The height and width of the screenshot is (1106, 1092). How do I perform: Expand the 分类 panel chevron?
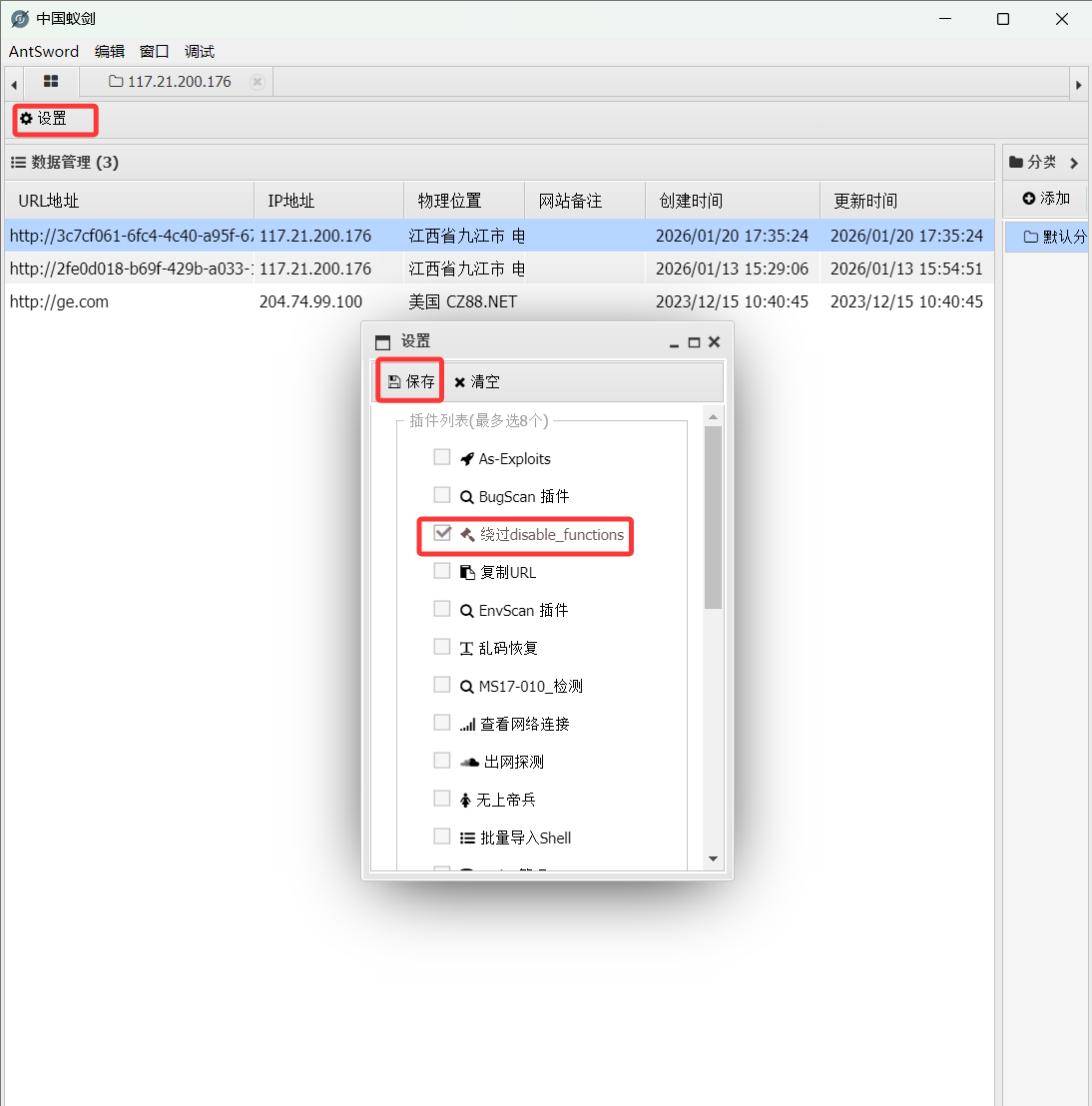point(1074,163)
